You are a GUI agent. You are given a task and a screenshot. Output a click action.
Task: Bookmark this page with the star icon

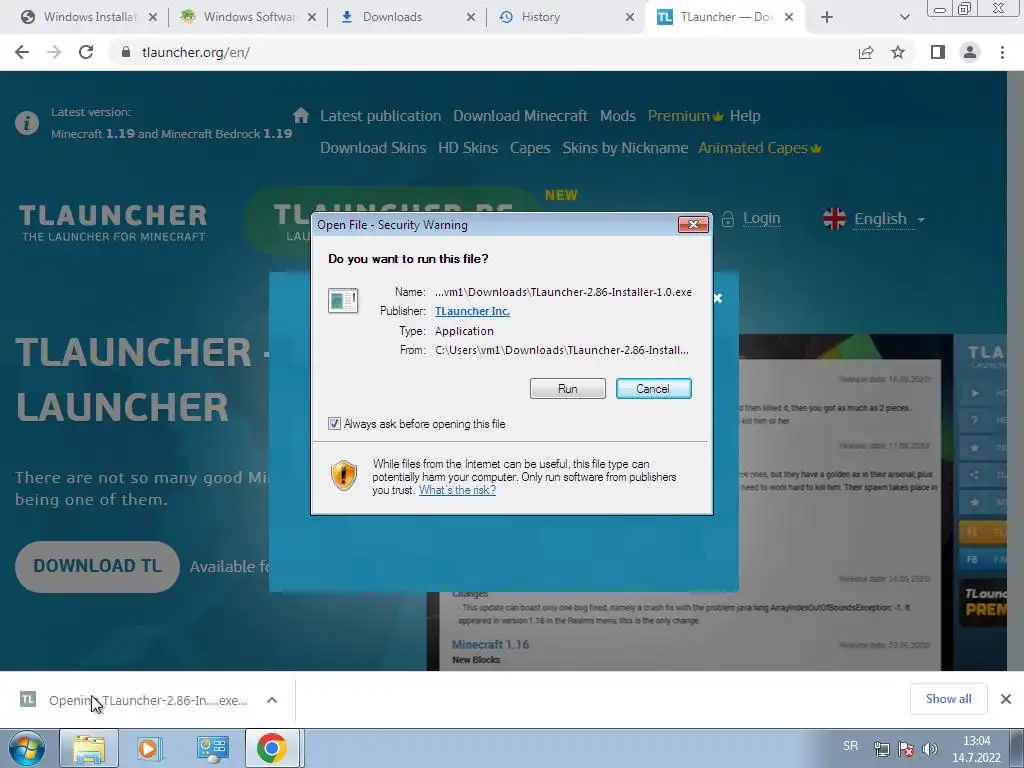pos(898,52)
